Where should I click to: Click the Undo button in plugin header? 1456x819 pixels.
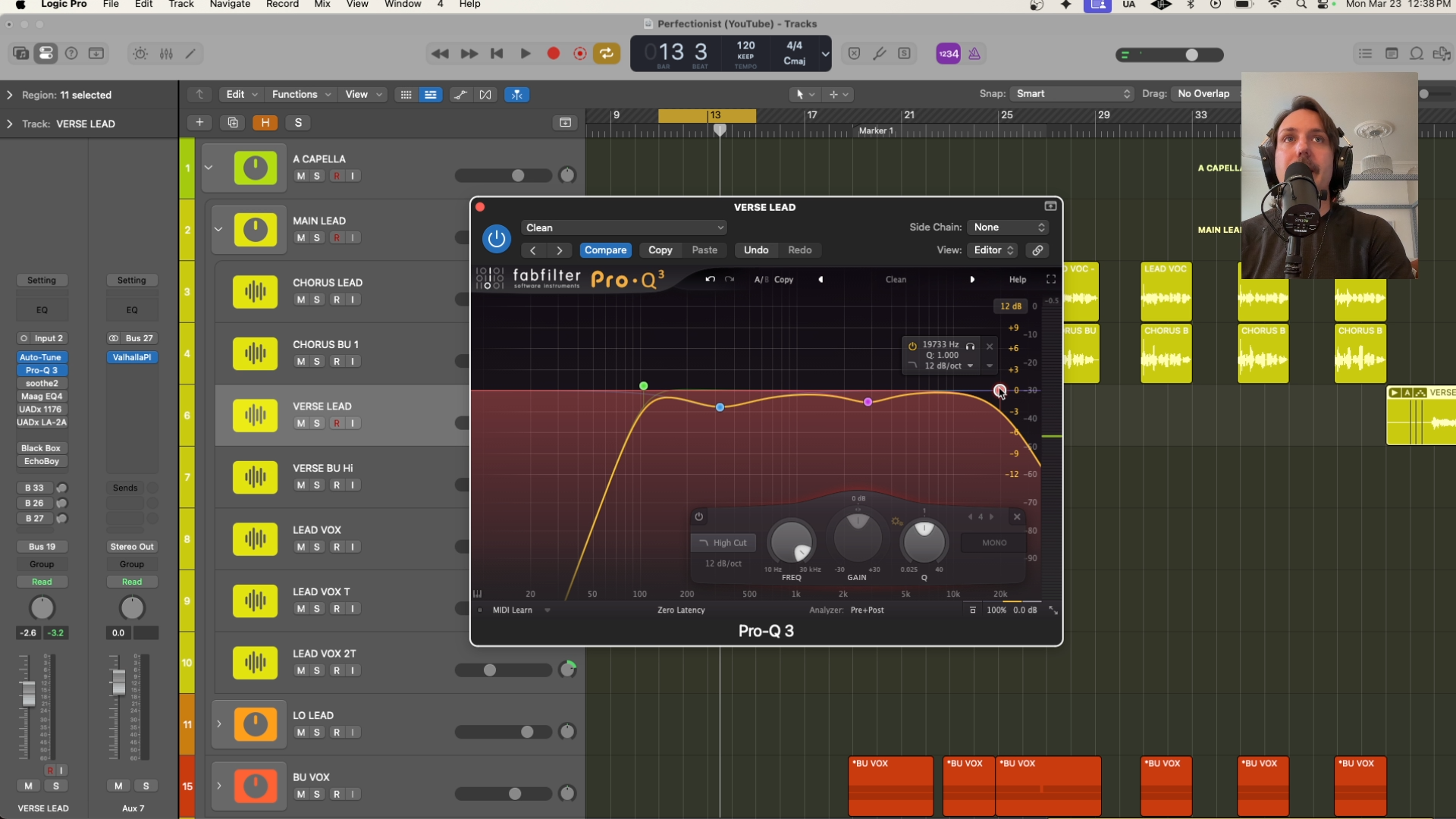click(755, 250)
